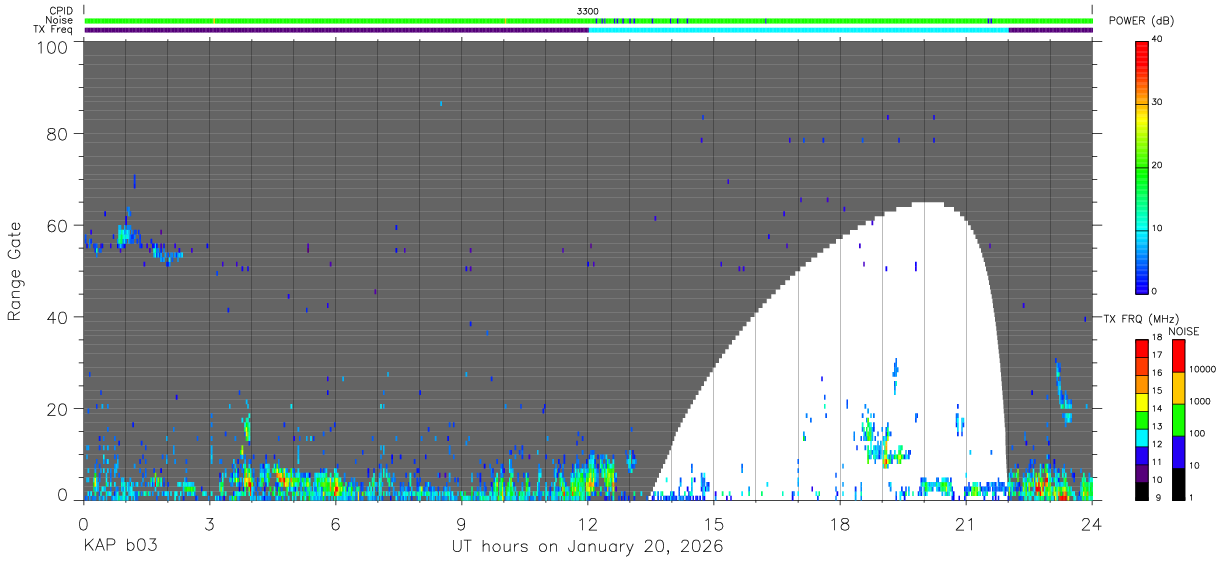Click the Noise row label
Viewport: 1228px width, 567px height.
click(61, 20)
